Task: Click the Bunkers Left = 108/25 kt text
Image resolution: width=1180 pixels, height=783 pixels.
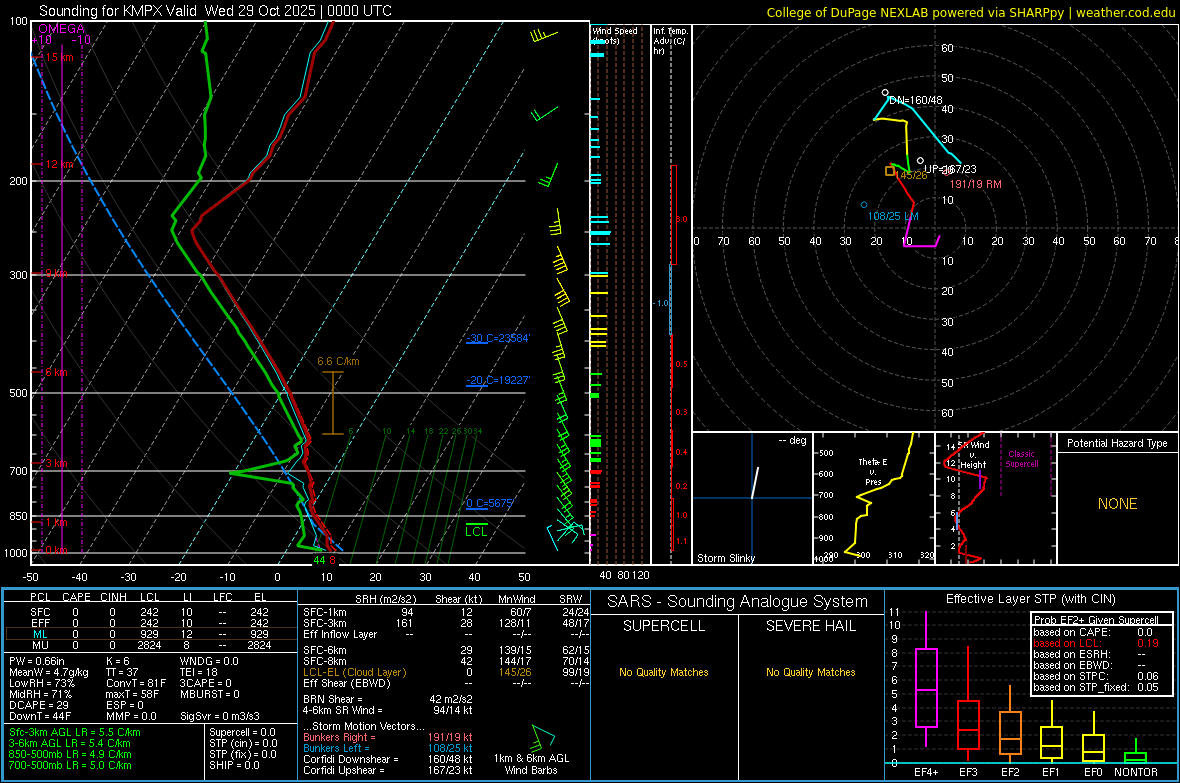Action: click(x=388, y=748)
